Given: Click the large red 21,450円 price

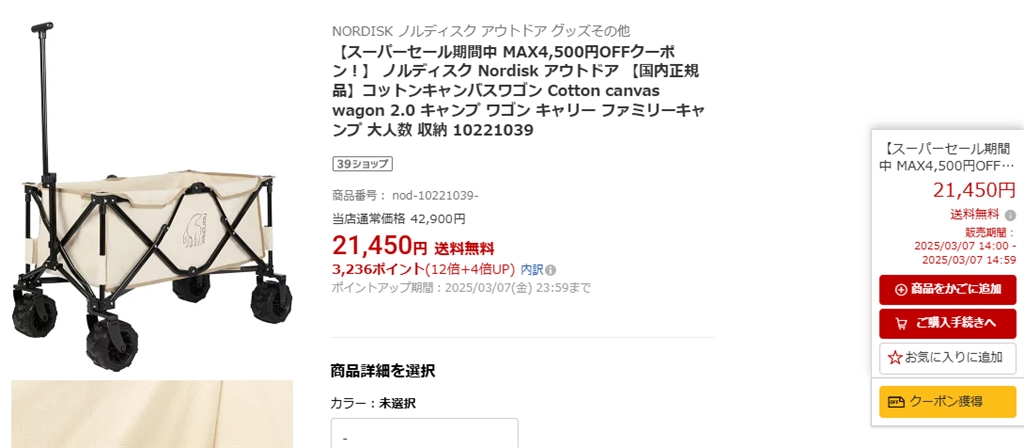Looking at the screenshot, I should [379, 245].
